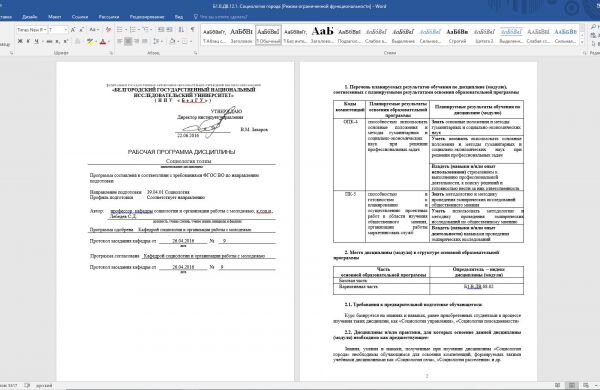Justify the paragraph text
The image size is (600, 390).
(x=145, y=41)
